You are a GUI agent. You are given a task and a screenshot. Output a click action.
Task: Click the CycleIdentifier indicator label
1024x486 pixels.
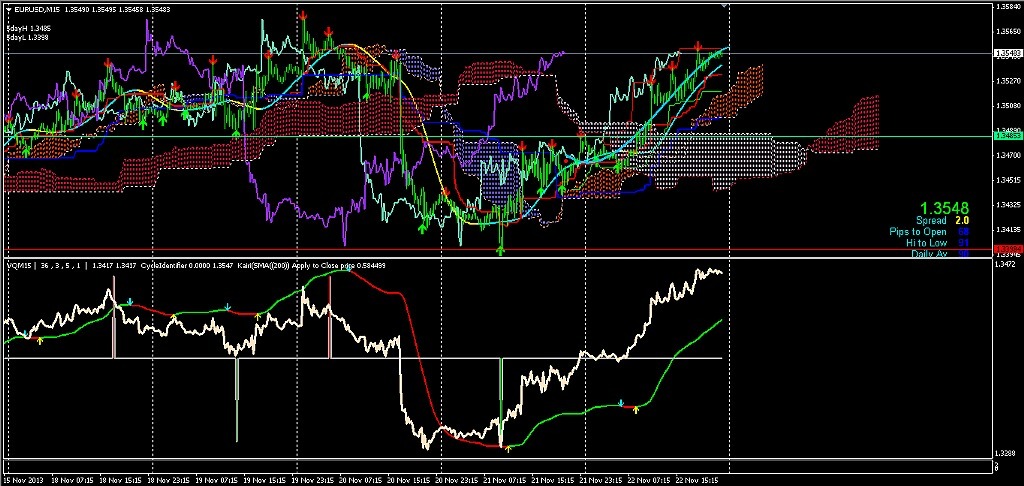tap(165, 265)
